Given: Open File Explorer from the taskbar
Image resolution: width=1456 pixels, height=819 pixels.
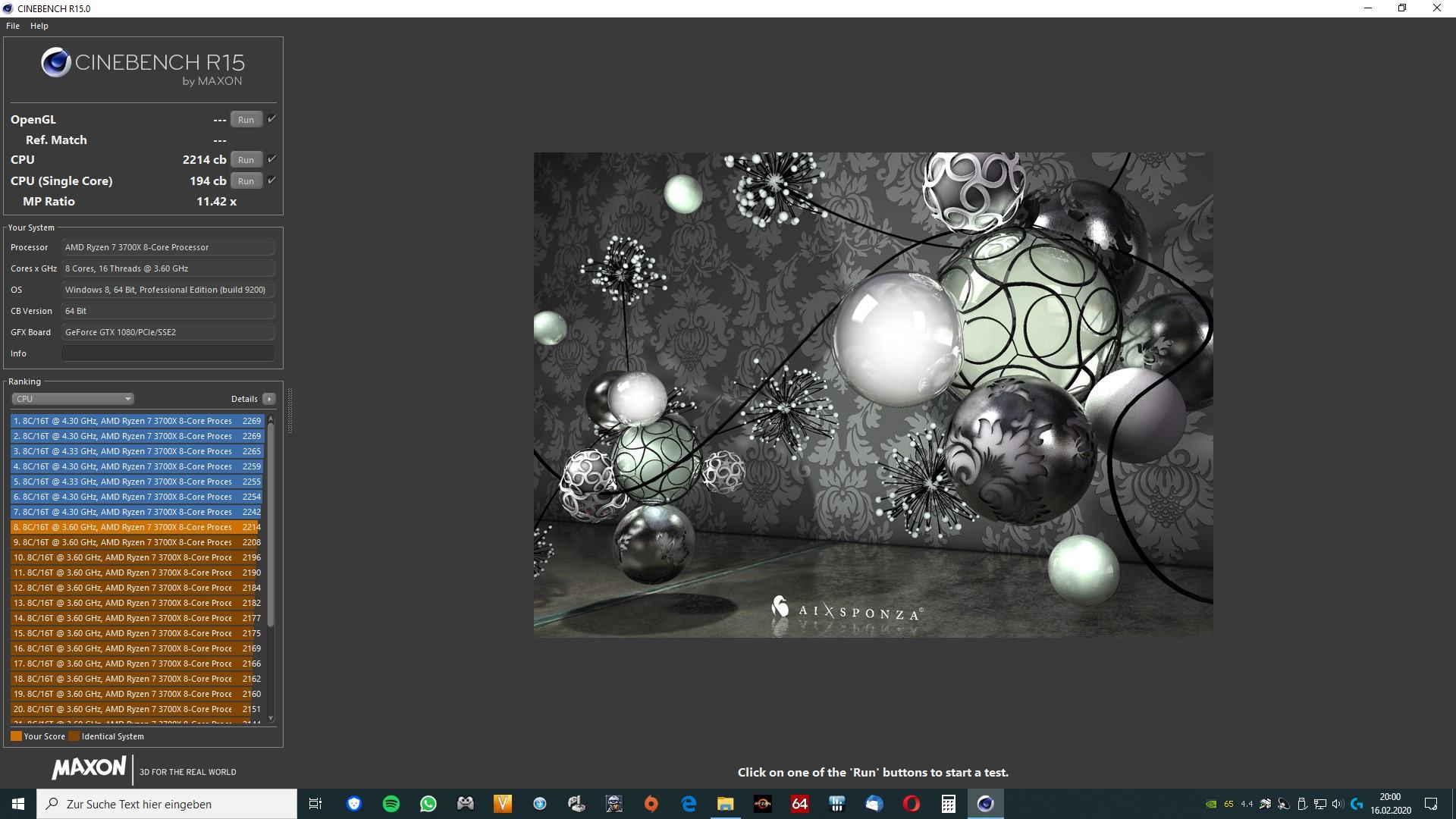Looking at the screenshot, I should coord(726,804).
